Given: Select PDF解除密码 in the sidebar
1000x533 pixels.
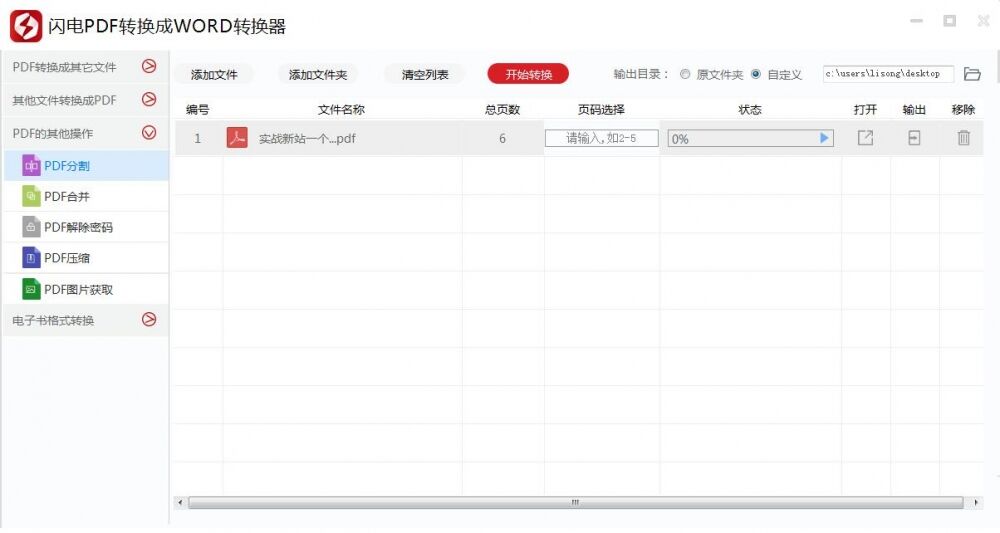Looking at the screenshot, I should coord(86,227).
